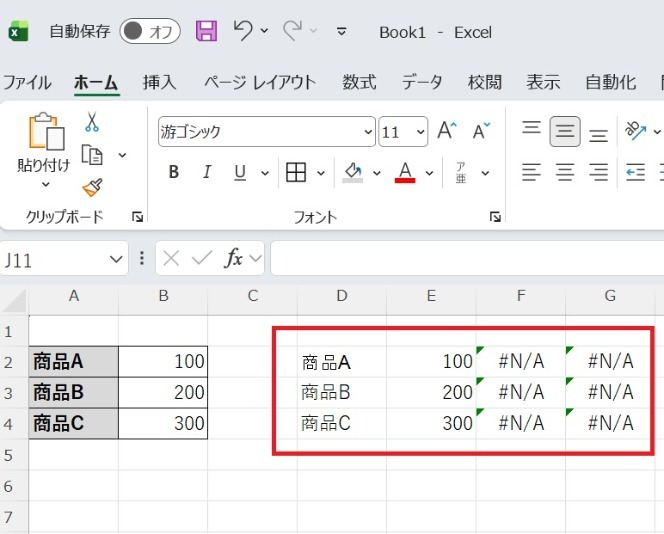Open Customize Quick Access Toolbar menu
The width and height of the screenshot is (664, 534).
click(341, 31)
